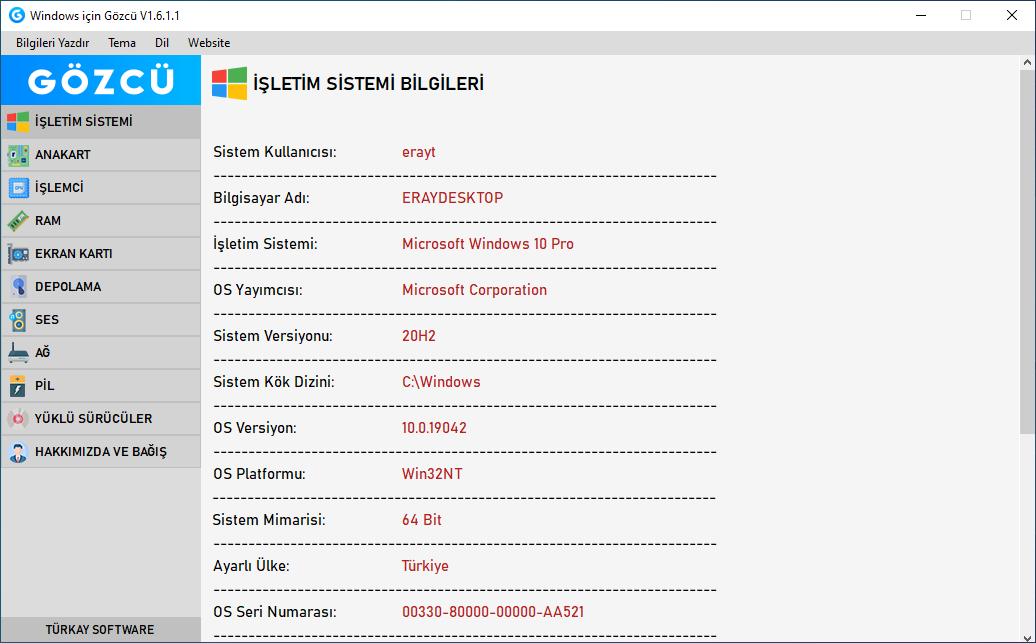
Task: Switch to the ANAKART section
Action: (100, 155)
